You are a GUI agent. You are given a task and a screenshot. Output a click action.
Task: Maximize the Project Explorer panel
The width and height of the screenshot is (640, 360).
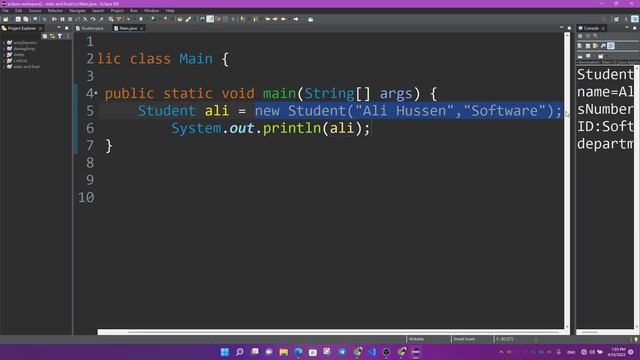coord(67,28)
